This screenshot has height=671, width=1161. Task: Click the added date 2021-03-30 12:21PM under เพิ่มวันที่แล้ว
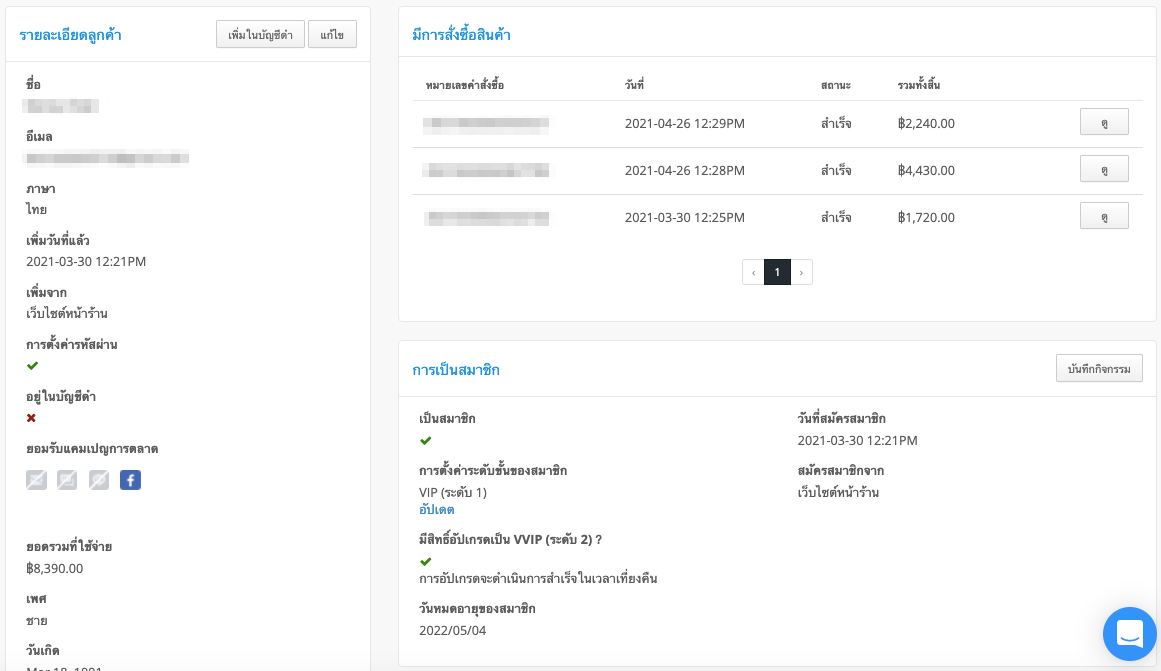[x=86, y=261]
